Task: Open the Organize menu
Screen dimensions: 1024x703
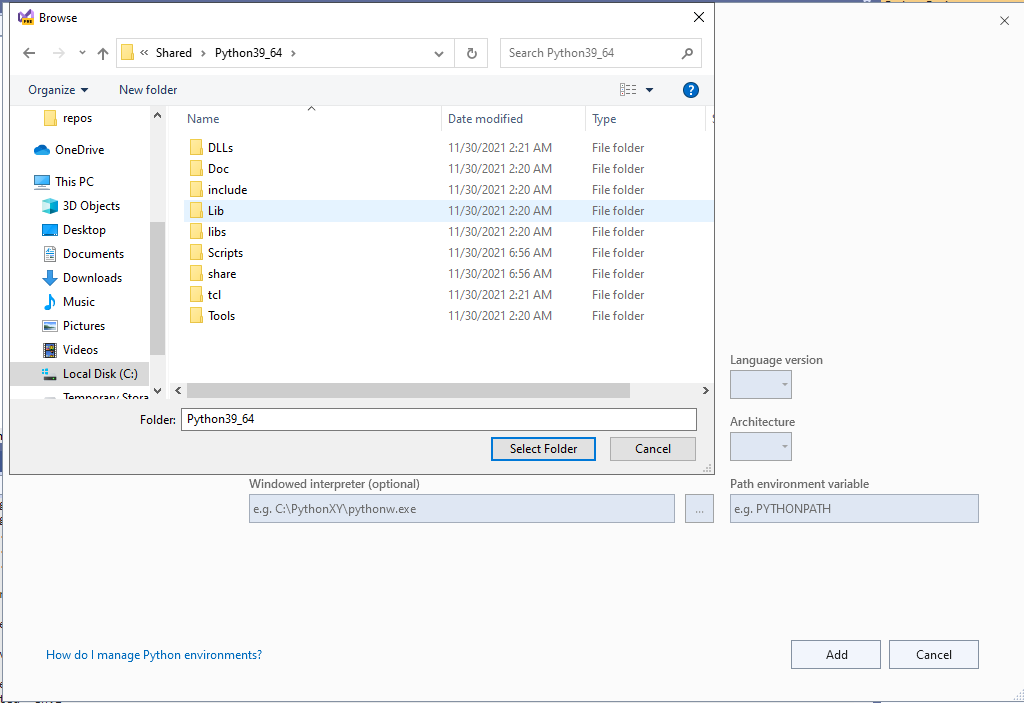Action: pyautogui.click(x=56, y=89)
